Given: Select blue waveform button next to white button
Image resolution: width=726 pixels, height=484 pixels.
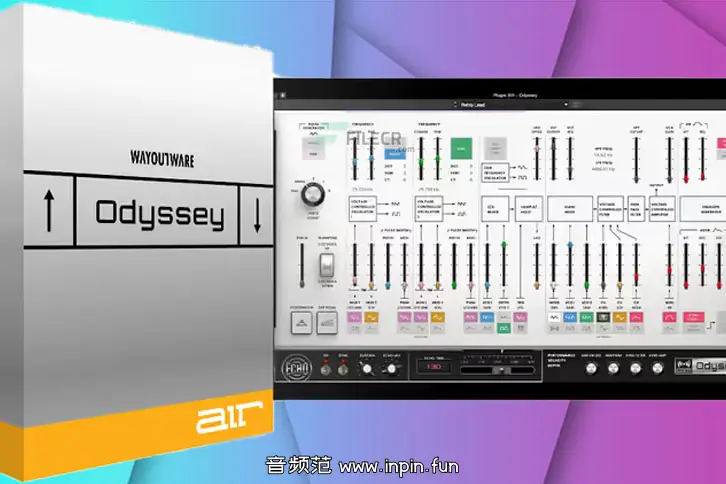Looking at the screenshot, I should (570, 318).
